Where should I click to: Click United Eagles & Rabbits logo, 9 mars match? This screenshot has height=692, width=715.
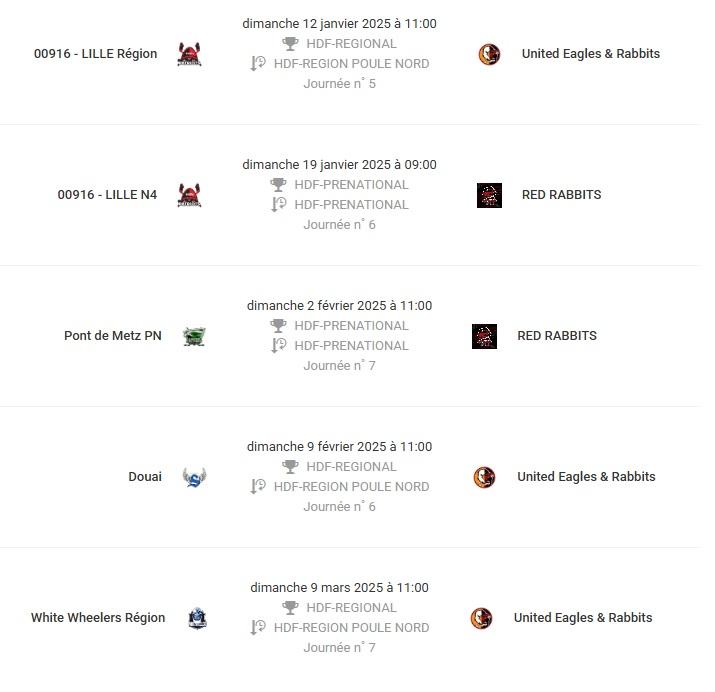[482, 618]
